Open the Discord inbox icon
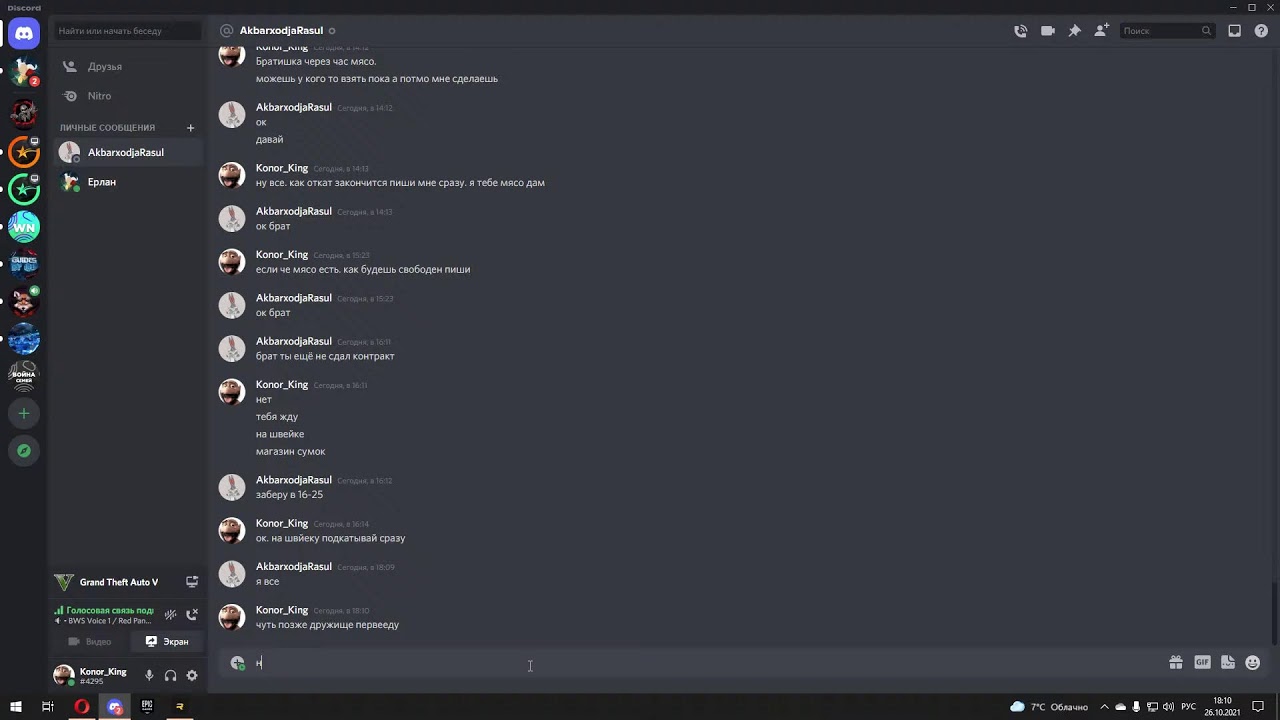The image size is (1280, 720). pyautogui.click(x=1235, y=31)
